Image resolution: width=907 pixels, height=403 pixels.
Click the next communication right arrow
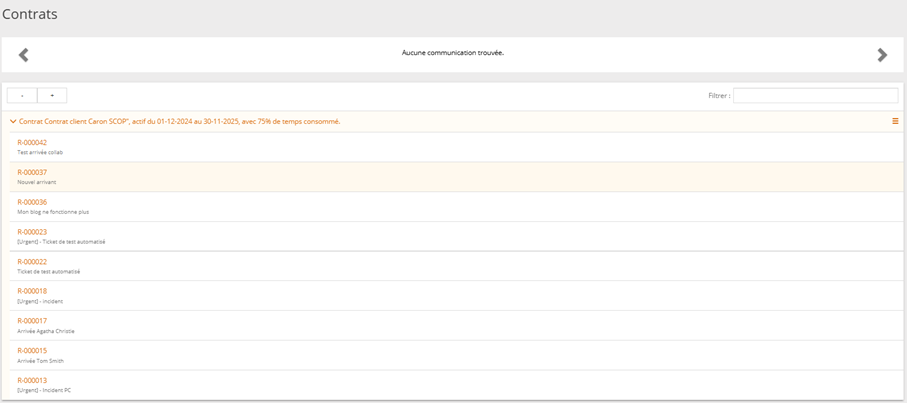point(882,55)
